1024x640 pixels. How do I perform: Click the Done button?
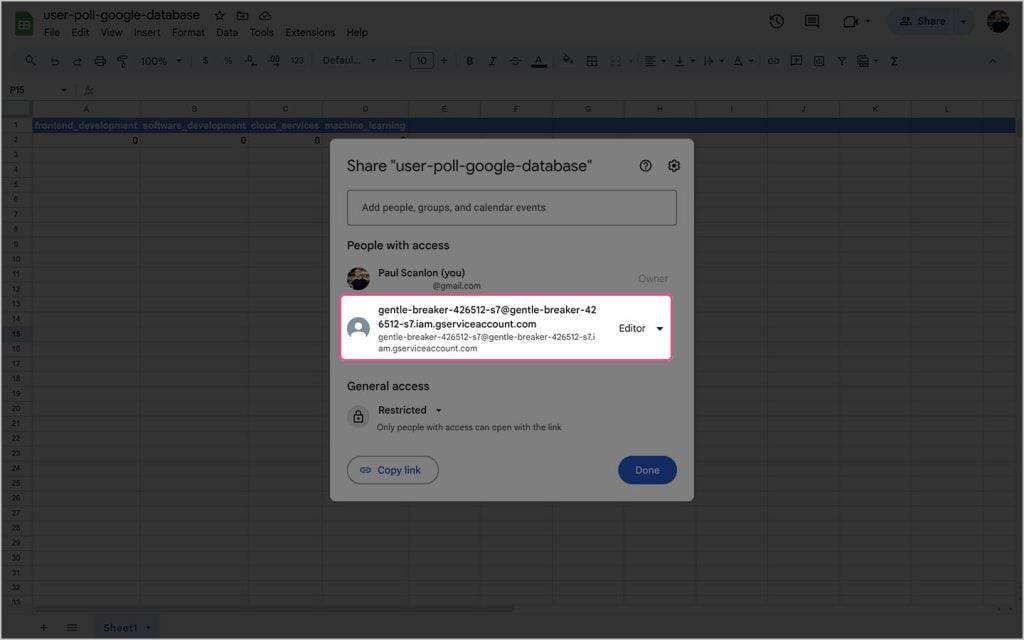[647, 470]
